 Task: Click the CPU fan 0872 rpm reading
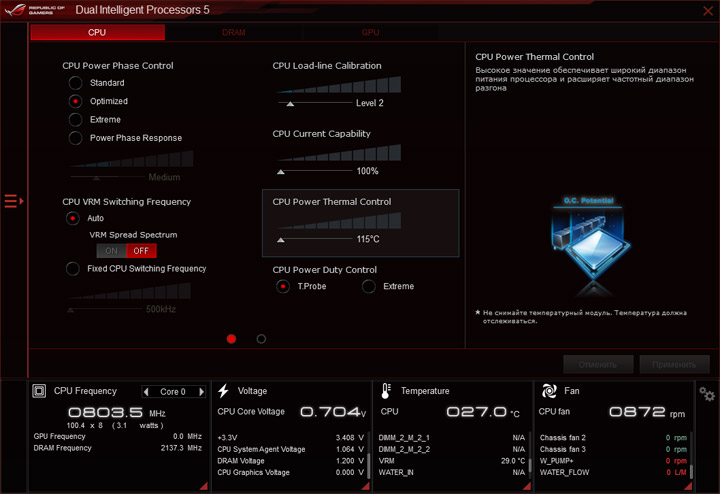647,412
